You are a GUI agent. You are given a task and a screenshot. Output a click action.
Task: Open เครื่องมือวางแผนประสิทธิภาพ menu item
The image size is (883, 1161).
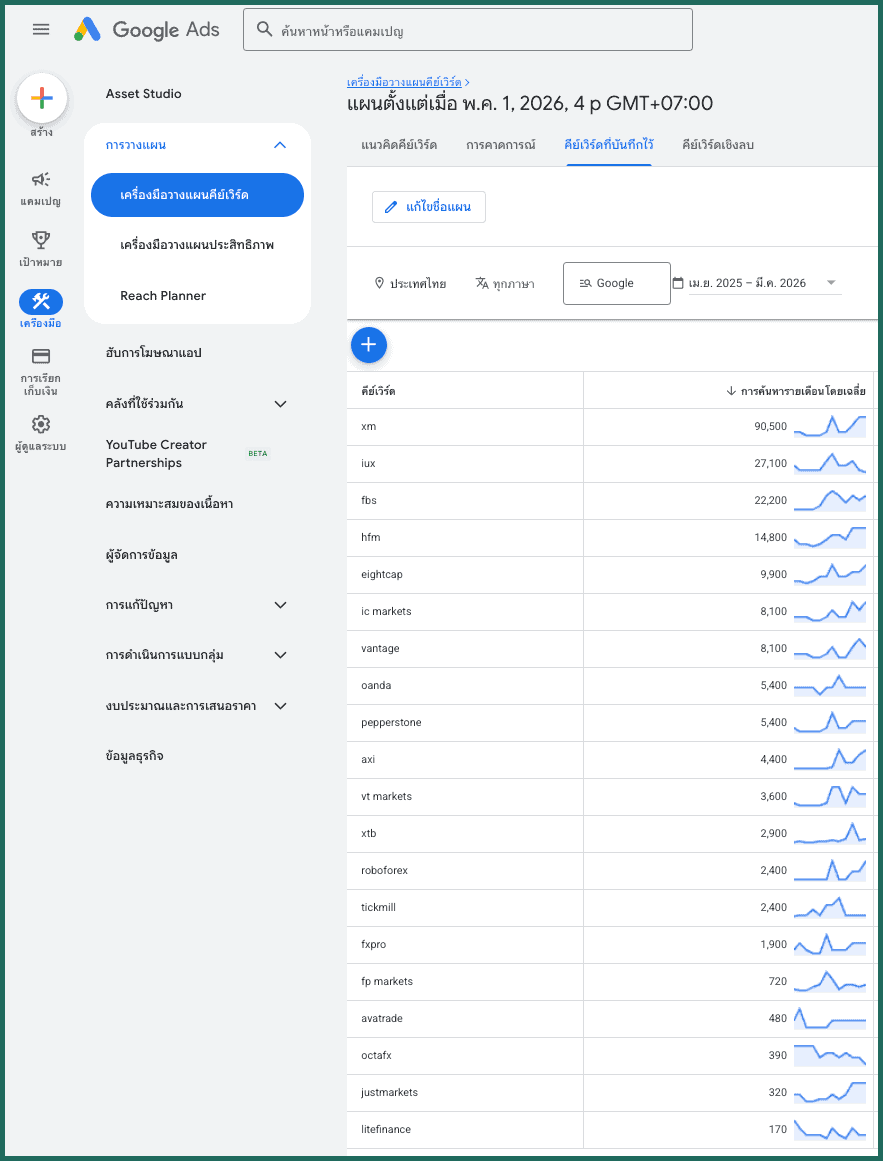(197, 244)
